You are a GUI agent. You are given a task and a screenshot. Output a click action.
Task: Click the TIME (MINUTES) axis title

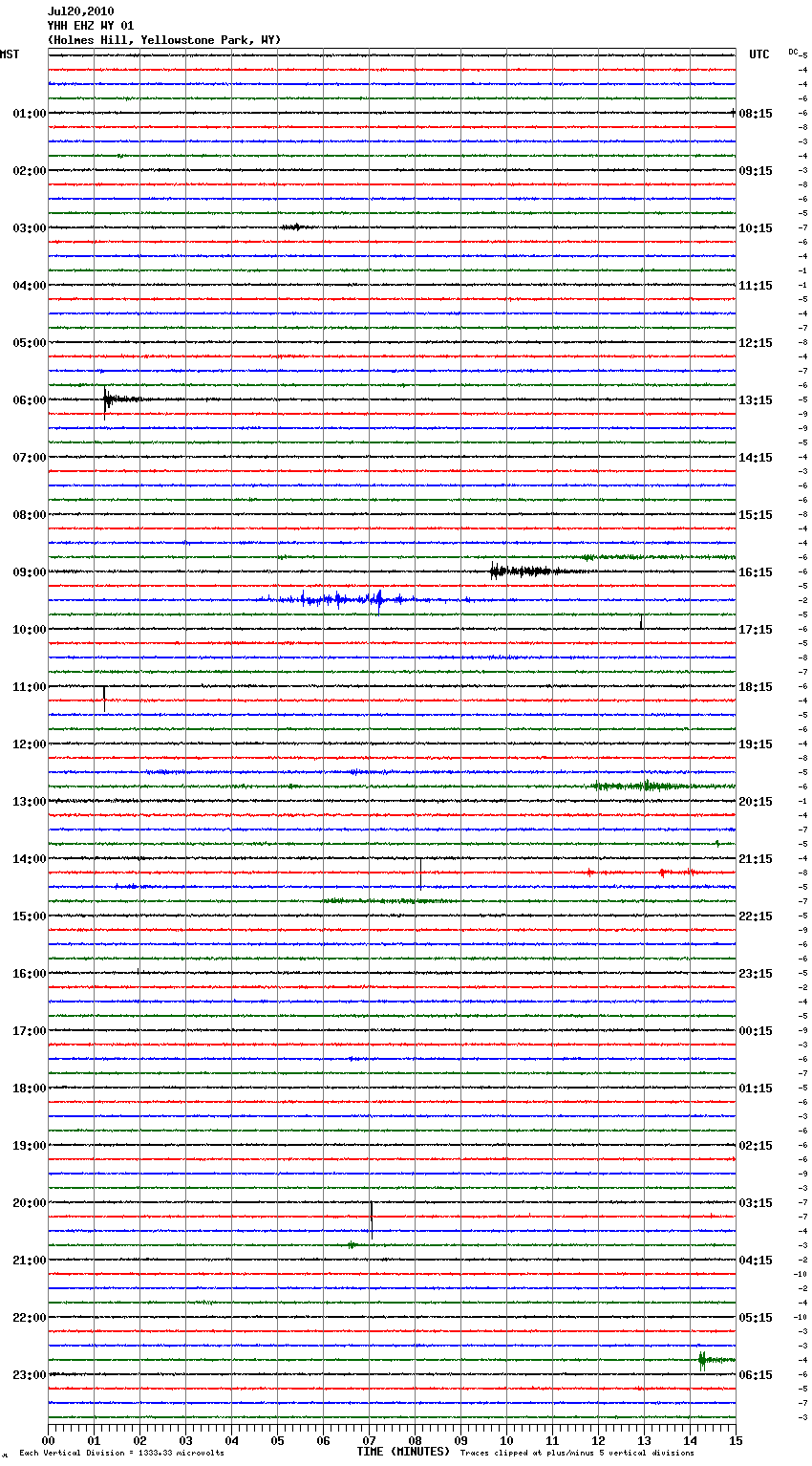pos(403,1452)
